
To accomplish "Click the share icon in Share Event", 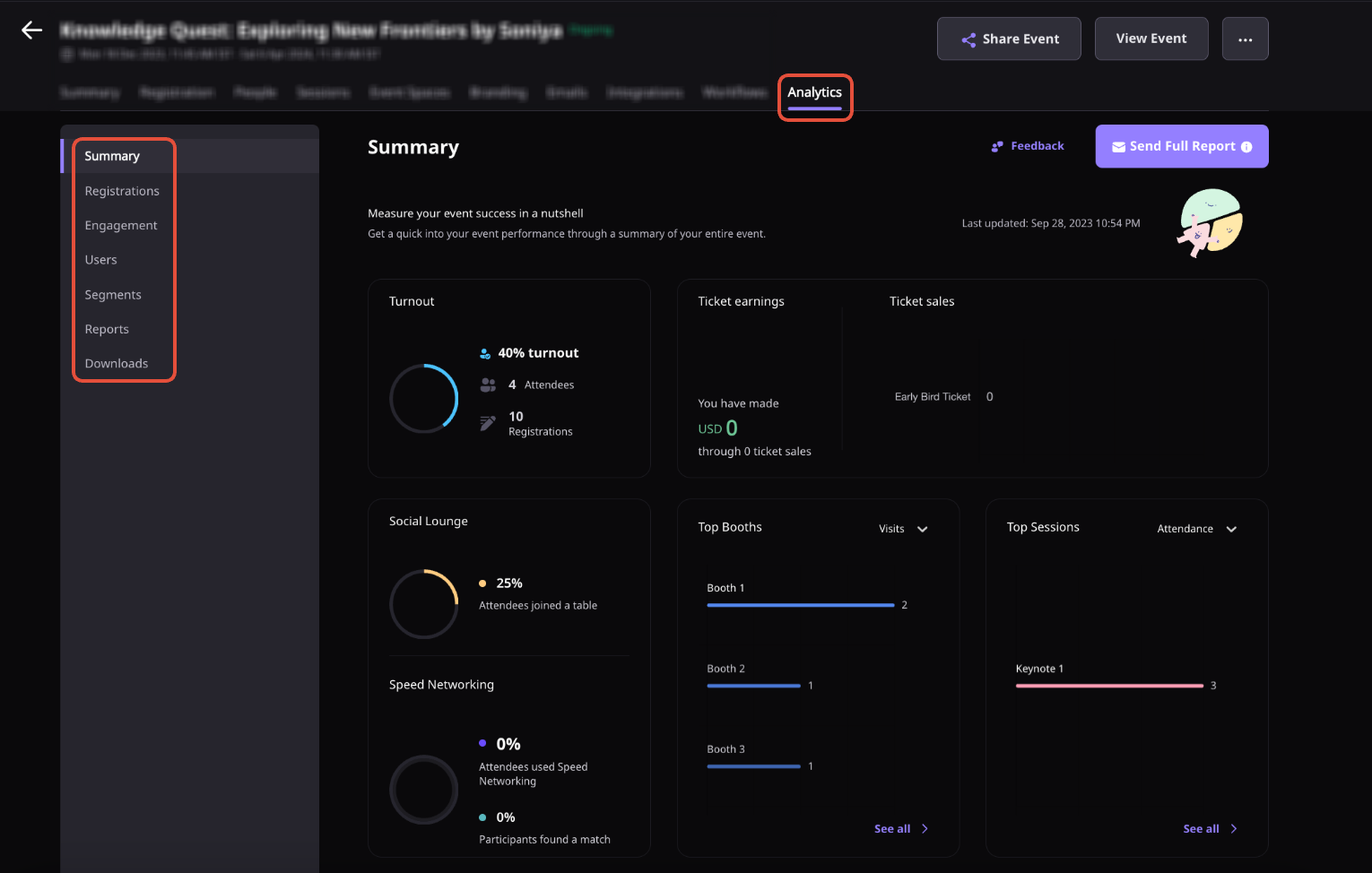I will [968, 39].
